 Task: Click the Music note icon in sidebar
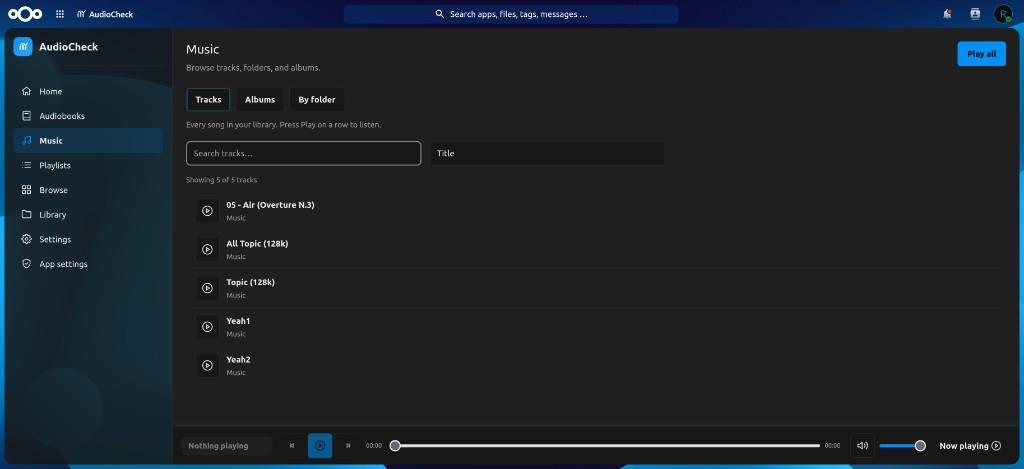tap(26, 140)
